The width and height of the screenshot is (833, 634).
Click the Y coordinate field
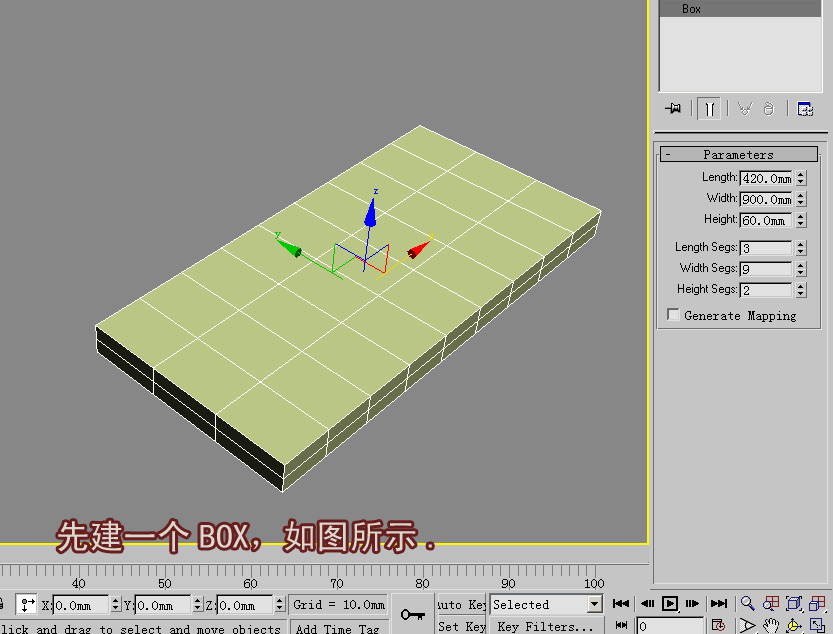(x=163, y=605)
